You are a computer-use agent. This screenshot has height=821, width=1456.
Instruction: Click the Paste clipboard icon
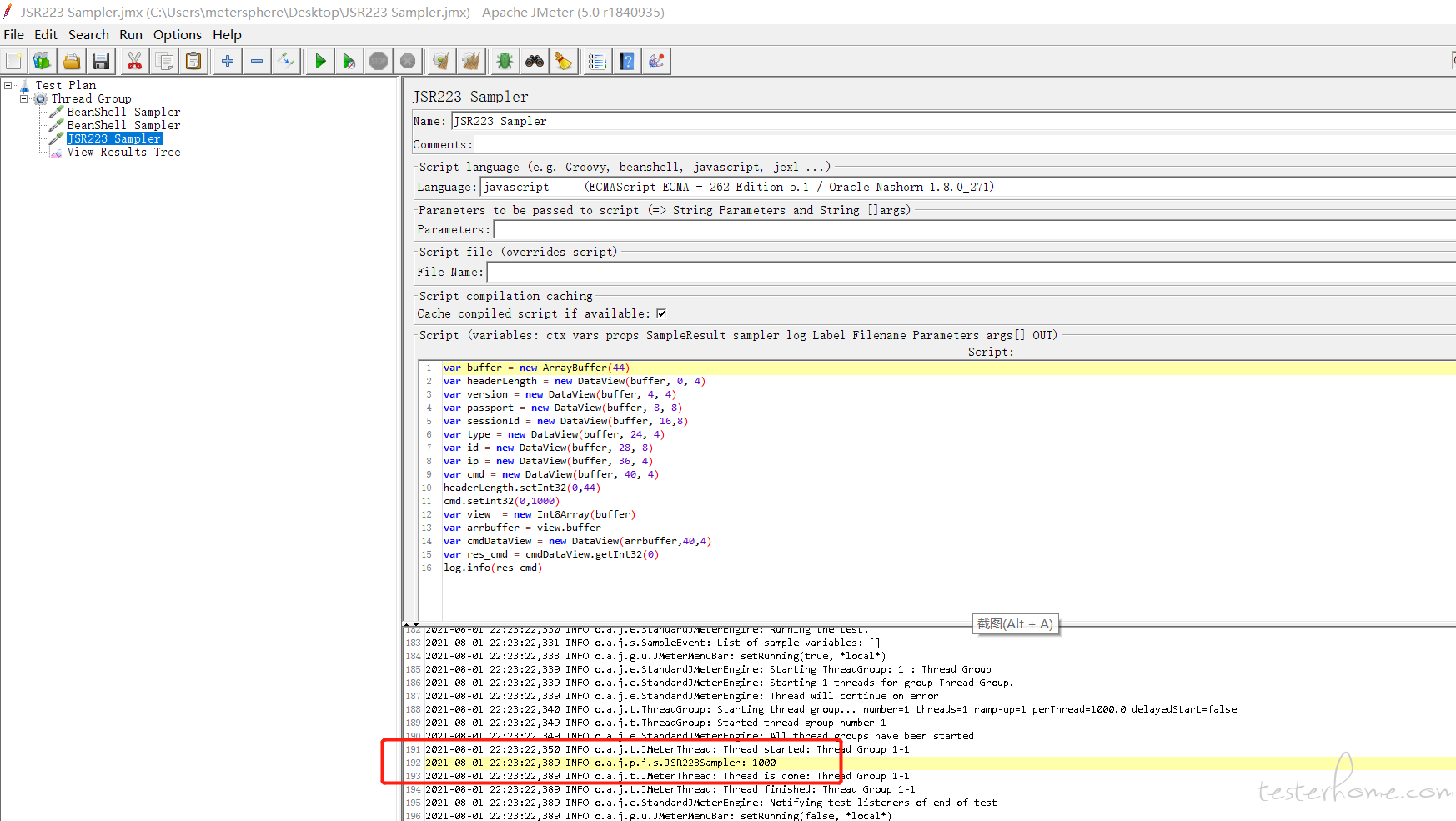coord(193,61)
